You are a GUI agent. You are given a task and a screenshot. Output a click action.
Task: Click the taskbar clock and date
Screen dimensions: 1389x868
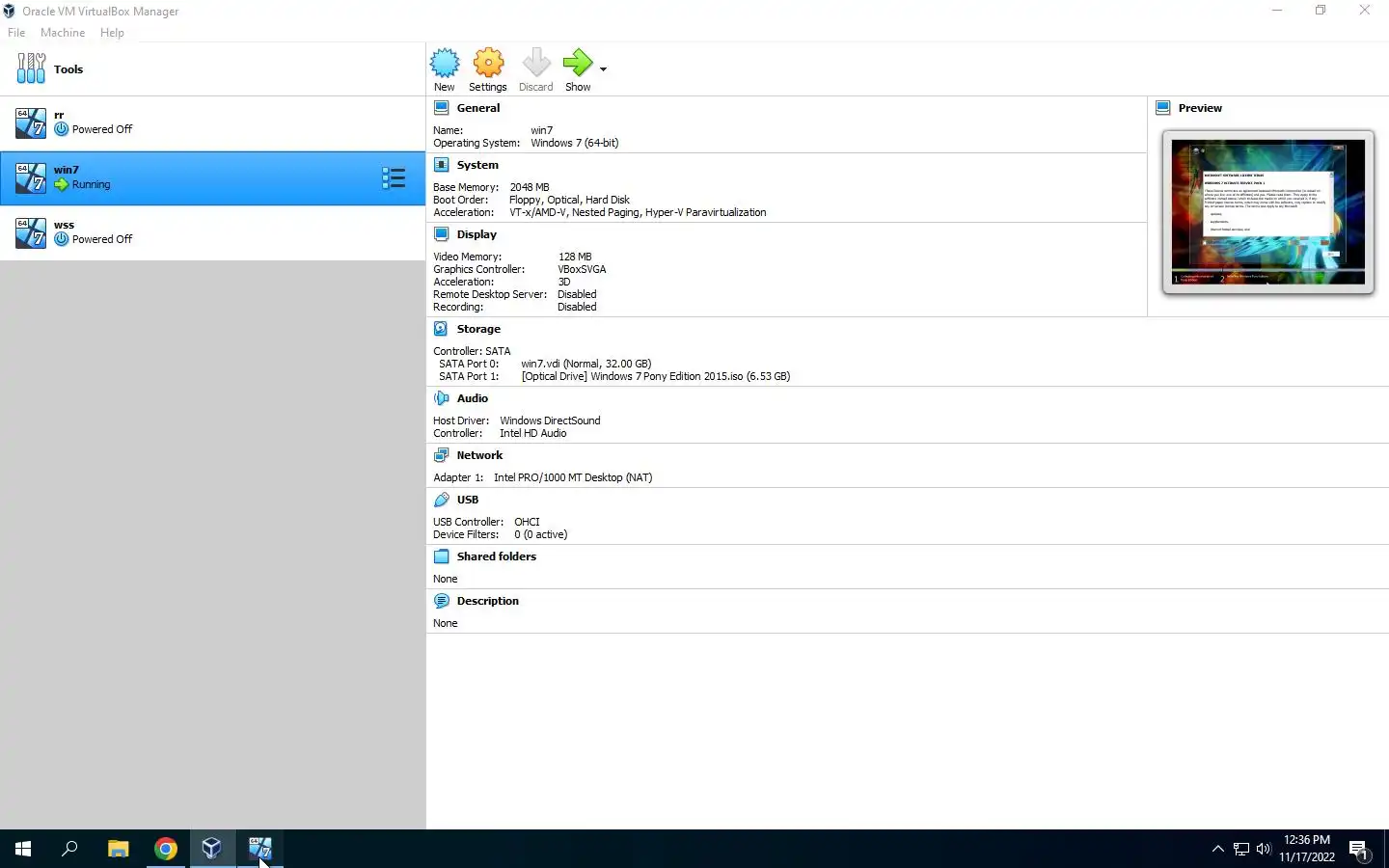1307,849
